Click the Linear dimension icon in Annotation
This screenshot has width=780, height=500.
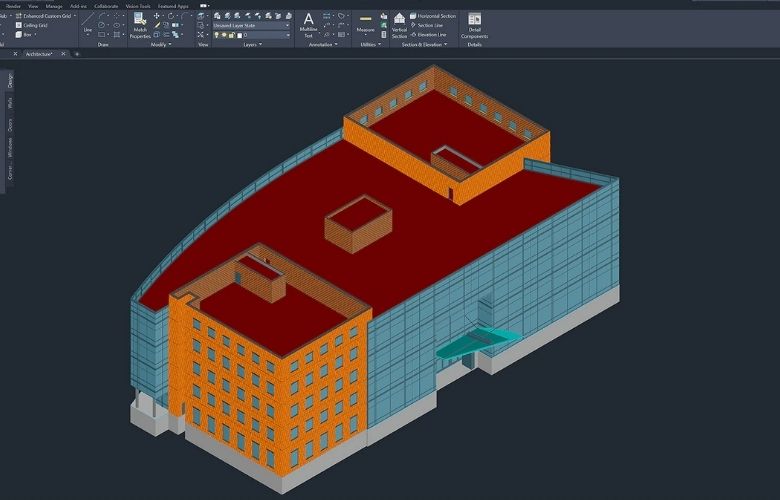point(326,16)
